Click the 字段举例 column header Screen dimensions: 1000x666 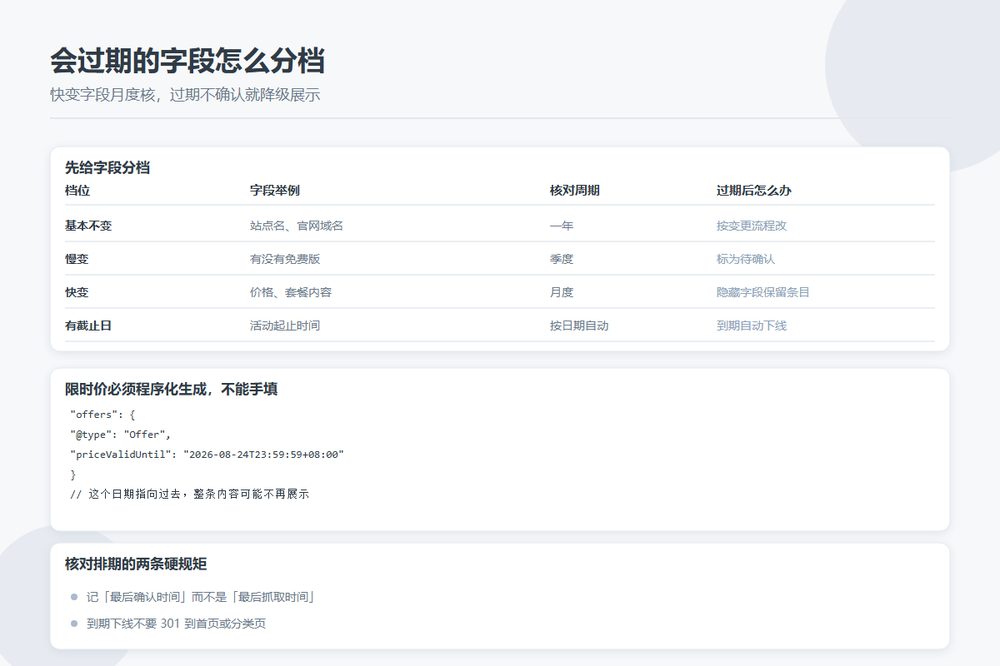[x=275, y=190]
